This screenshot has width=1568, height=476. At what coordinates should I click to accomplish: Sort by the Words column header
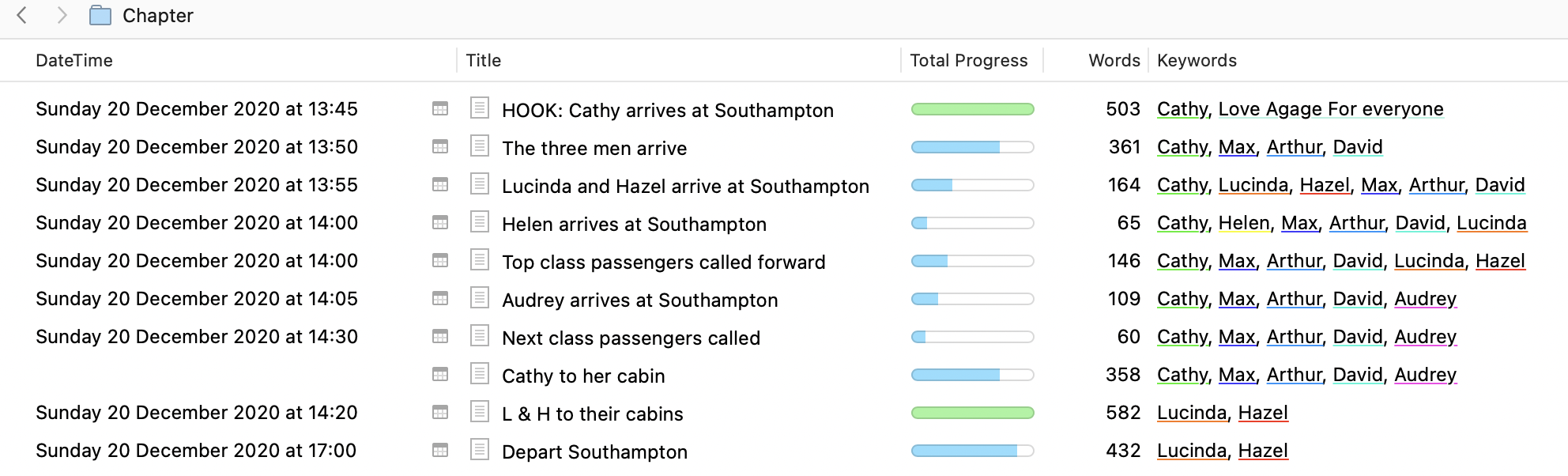tap(1114, 60)
